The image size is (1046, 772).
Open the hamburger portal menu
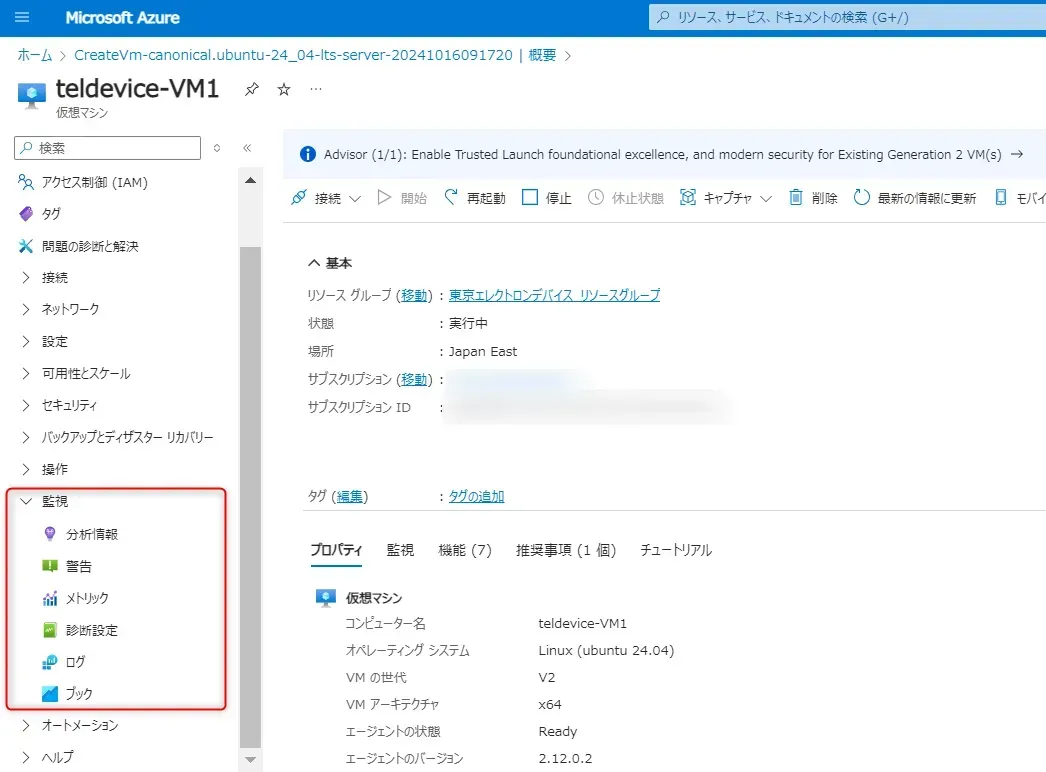point(23,18)
